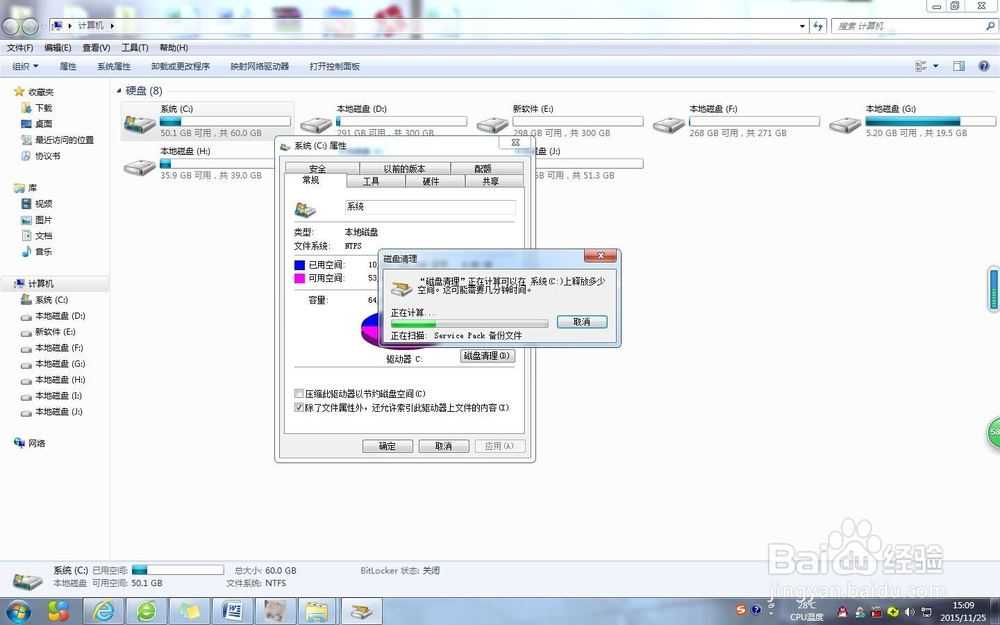
Task: Select 系统 (C:) in navigation tree
Action: 45,300
